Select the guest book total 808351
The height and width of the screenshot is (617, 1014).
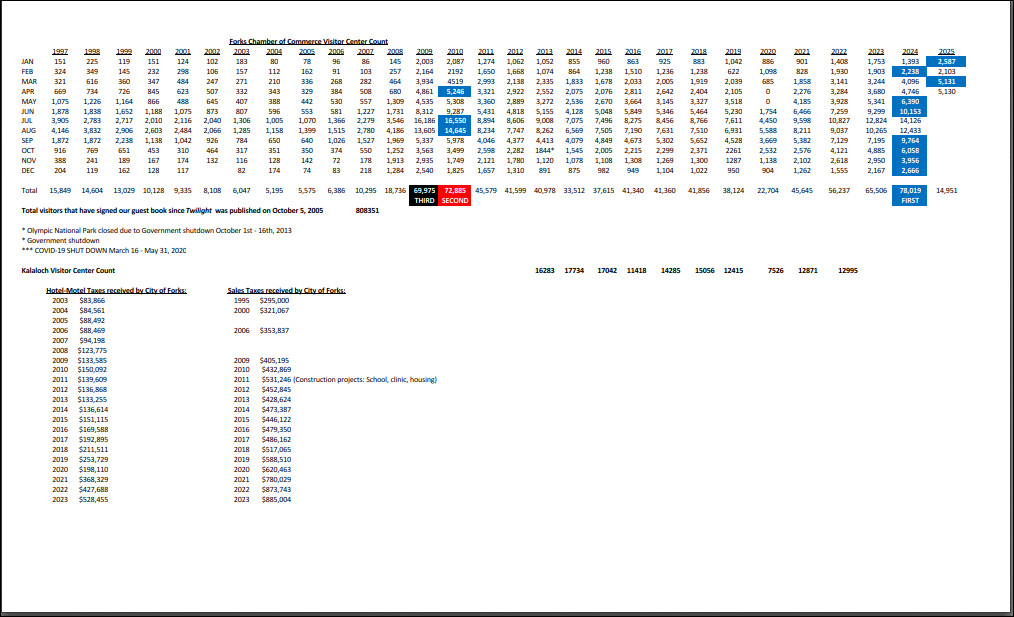[367, 211]
